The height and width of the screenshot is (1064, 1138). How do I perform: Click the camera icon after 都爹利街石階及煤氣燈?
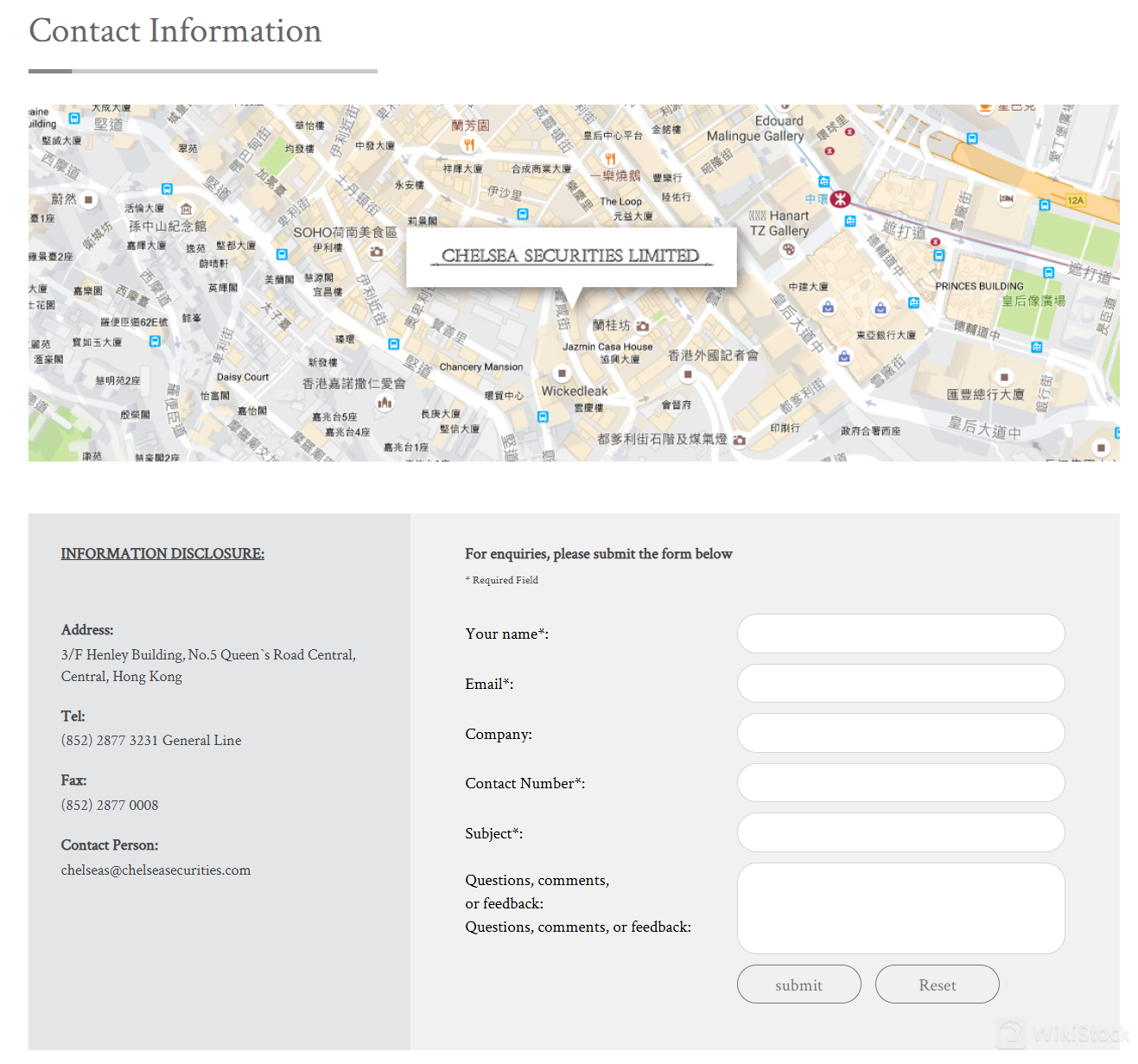[x=739, y=440]
